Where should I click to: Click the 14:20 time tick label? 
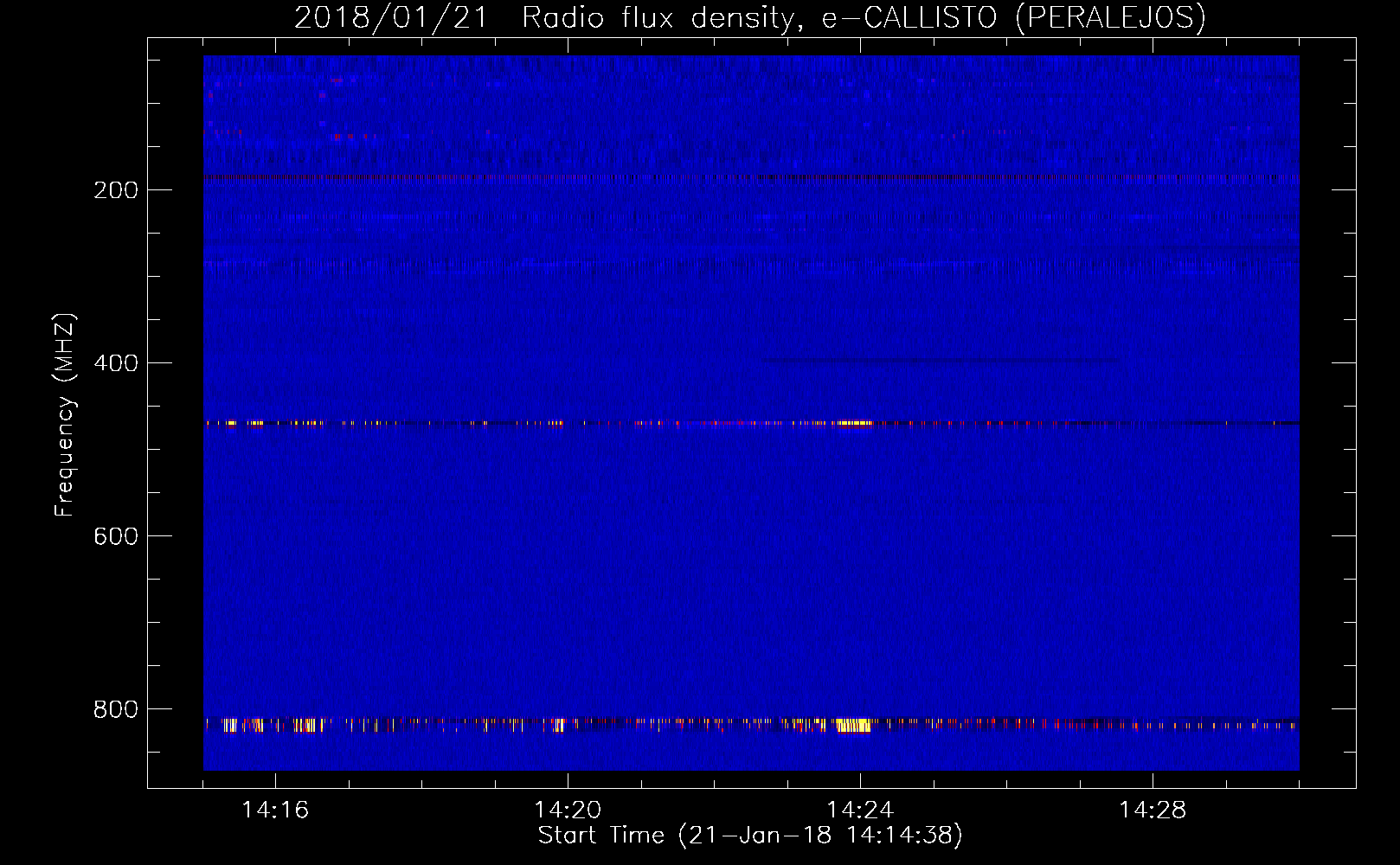point(568,811)
